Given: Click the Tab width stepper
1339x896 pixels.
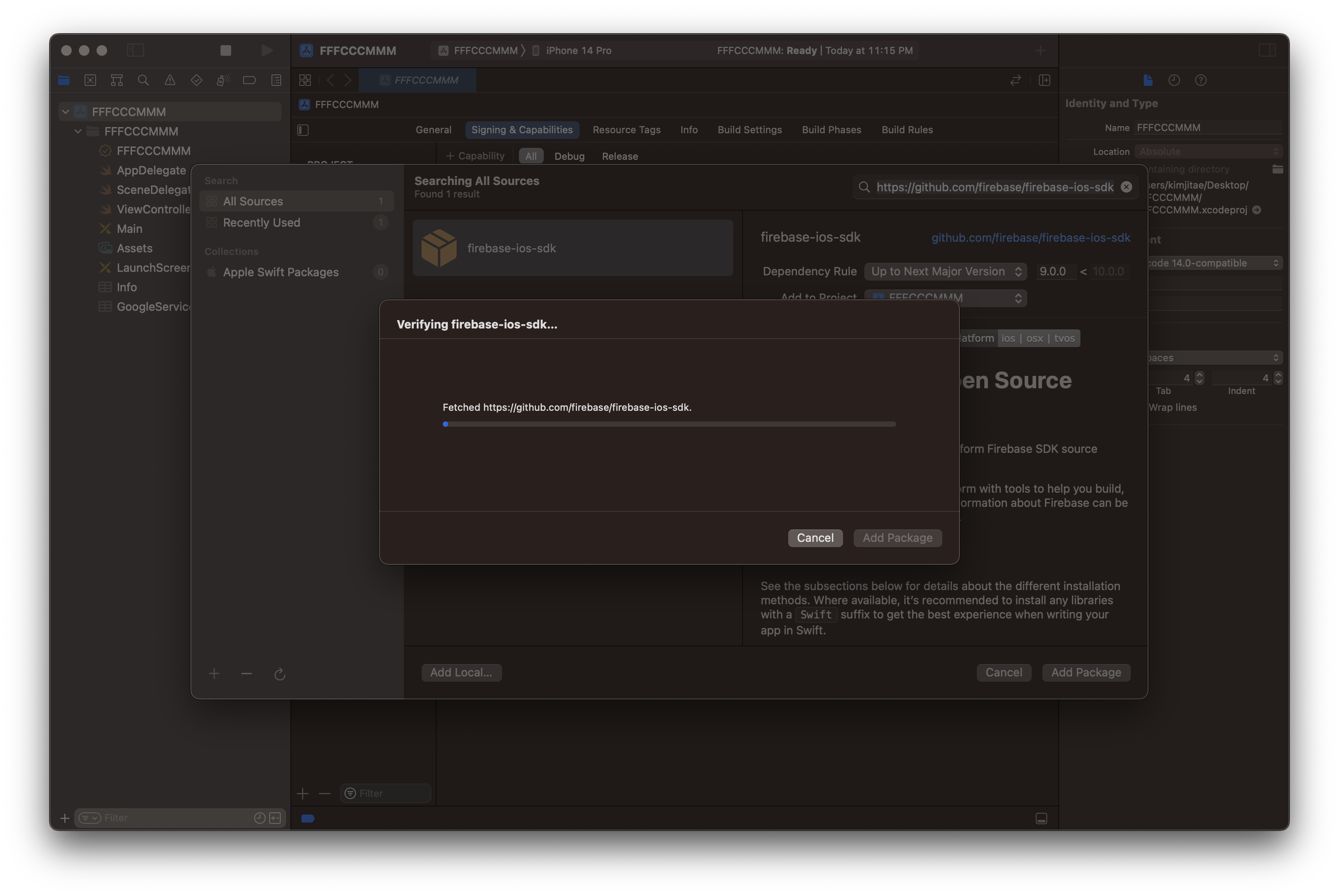Looking at the screenshot, I should click(1199, 378).
